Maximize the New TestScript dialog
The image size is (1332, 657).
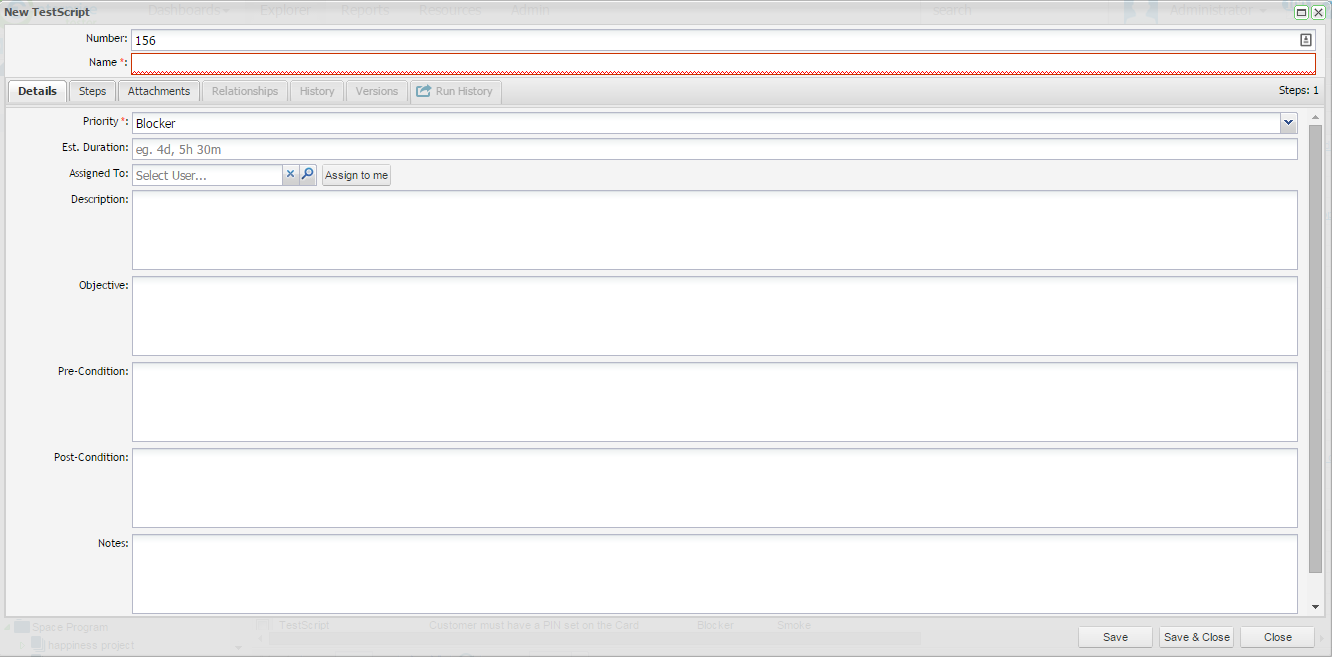1301,12
